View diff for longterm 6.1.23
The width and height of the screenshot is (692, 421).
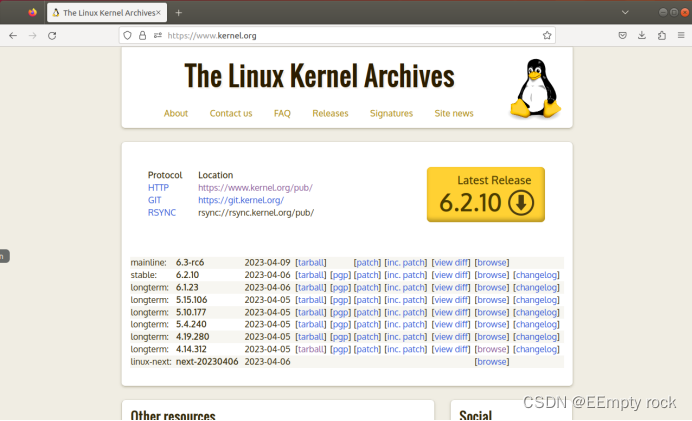451,287
